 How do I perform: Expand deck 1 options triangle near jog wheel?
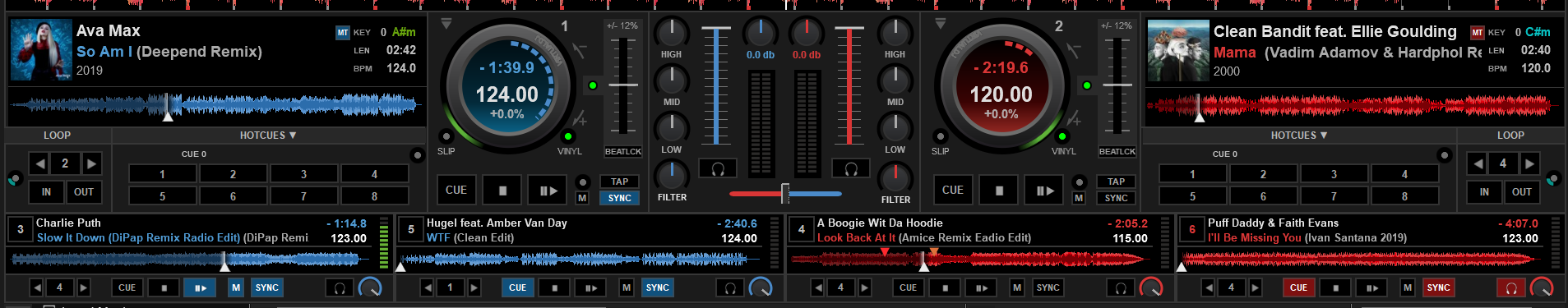click(x=446, y=25)
